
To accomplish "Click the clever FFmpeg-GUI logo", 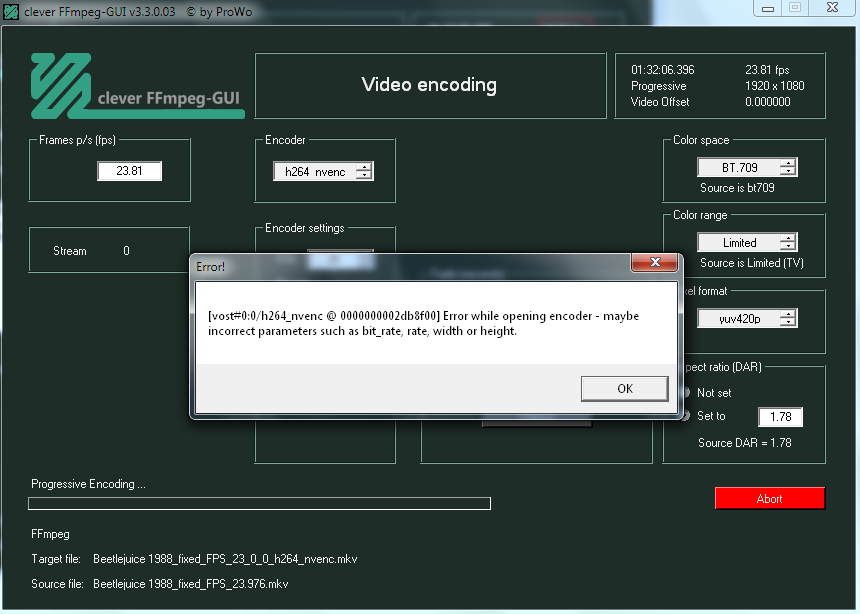I will (137, 86).
